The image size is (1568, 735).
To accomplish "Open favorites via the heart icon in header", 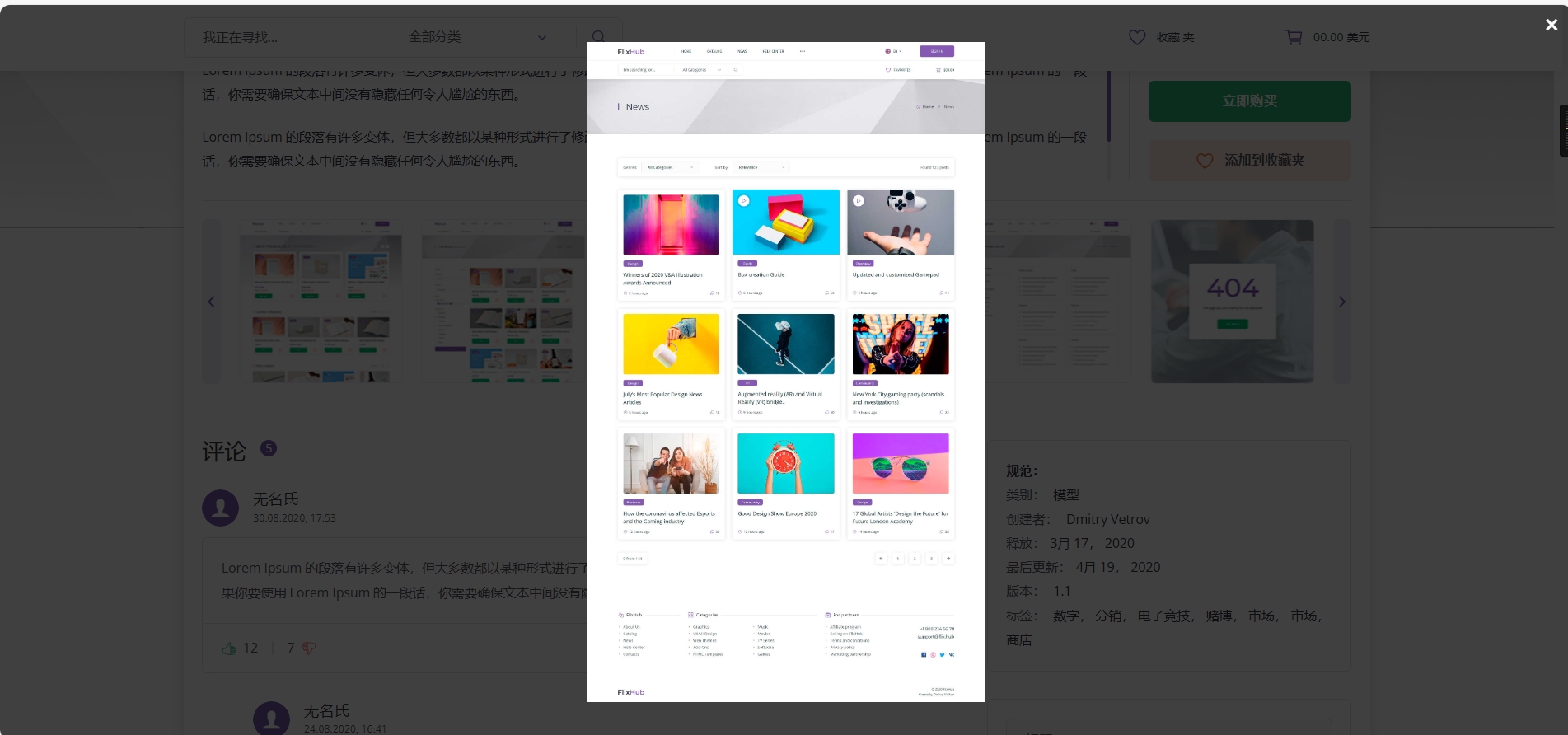I will coord(1137,37).
